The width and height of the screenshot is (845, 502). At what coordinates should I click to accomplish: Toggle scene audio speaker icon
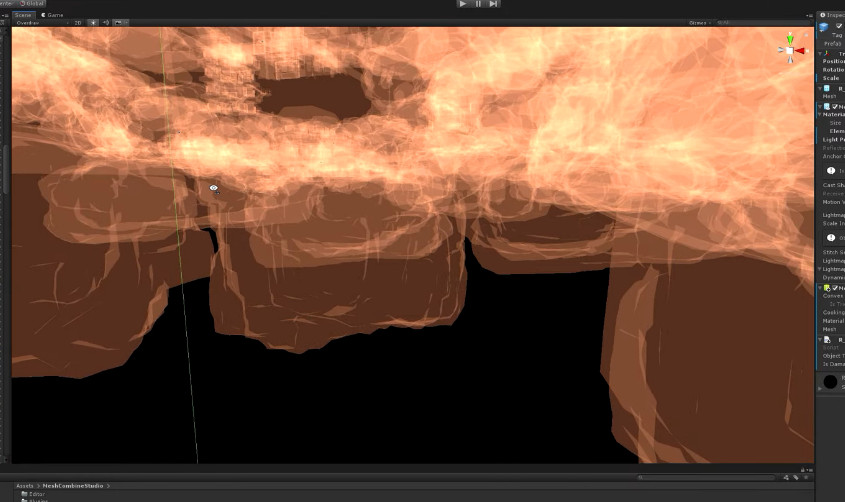[x=106, y=23]
